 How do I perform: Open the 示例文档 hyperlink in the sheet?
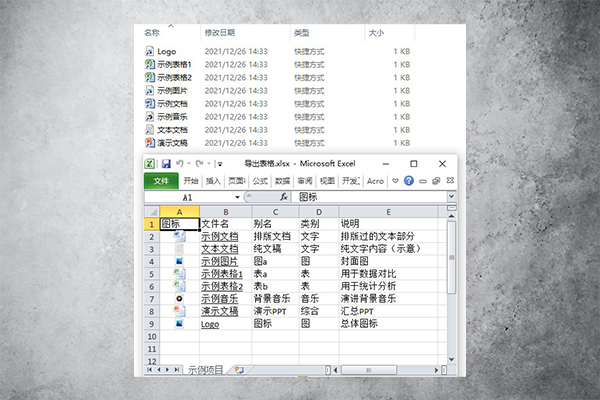coord(220,236)
